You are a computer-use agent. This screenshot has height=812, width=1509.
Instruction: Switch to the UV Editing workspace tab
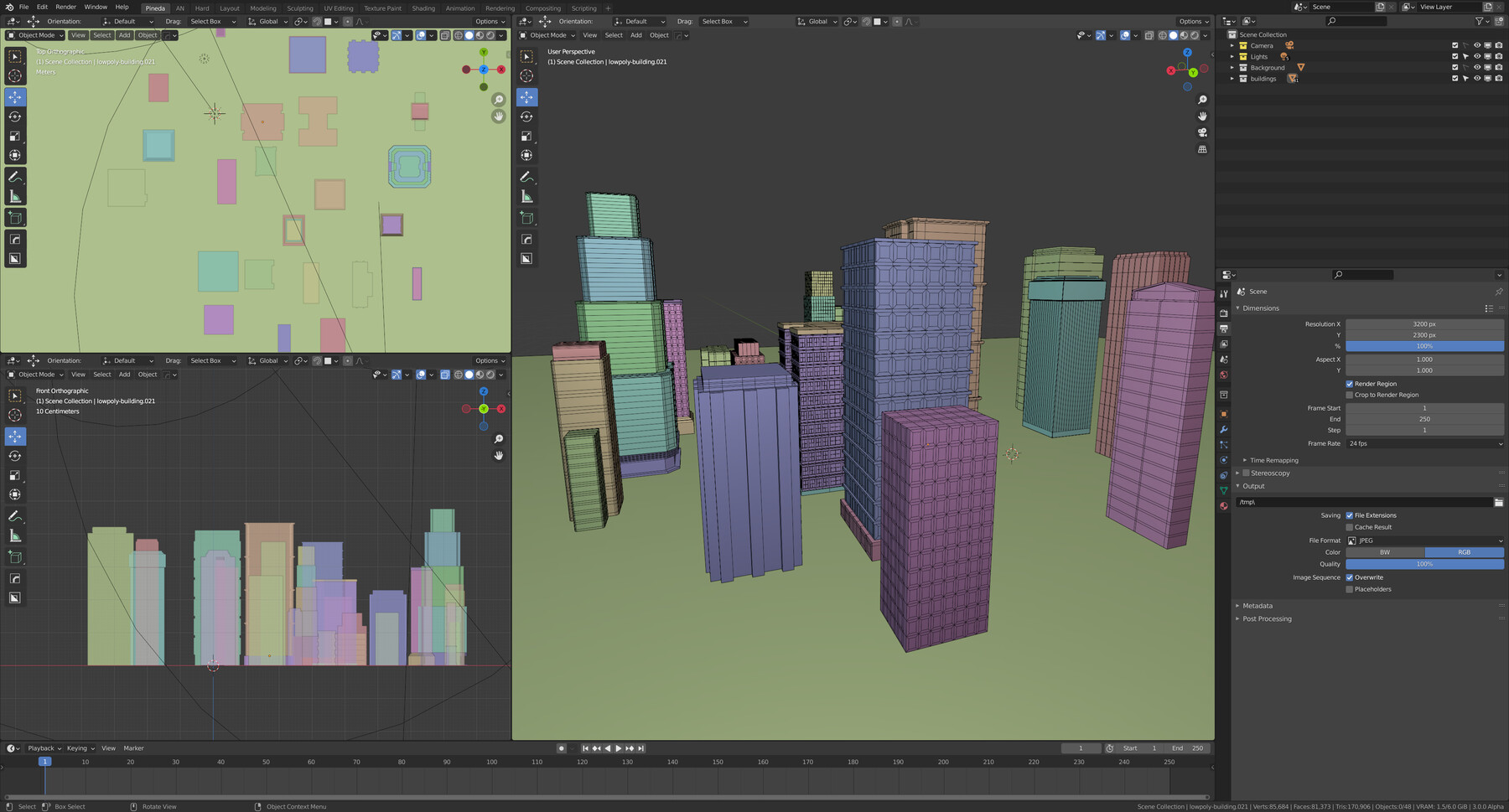click(339, 8)
